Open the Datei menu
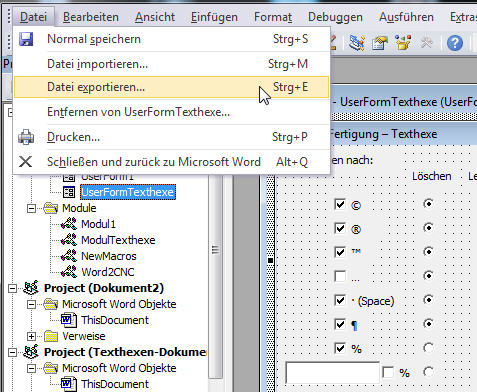 click(33, 17)
